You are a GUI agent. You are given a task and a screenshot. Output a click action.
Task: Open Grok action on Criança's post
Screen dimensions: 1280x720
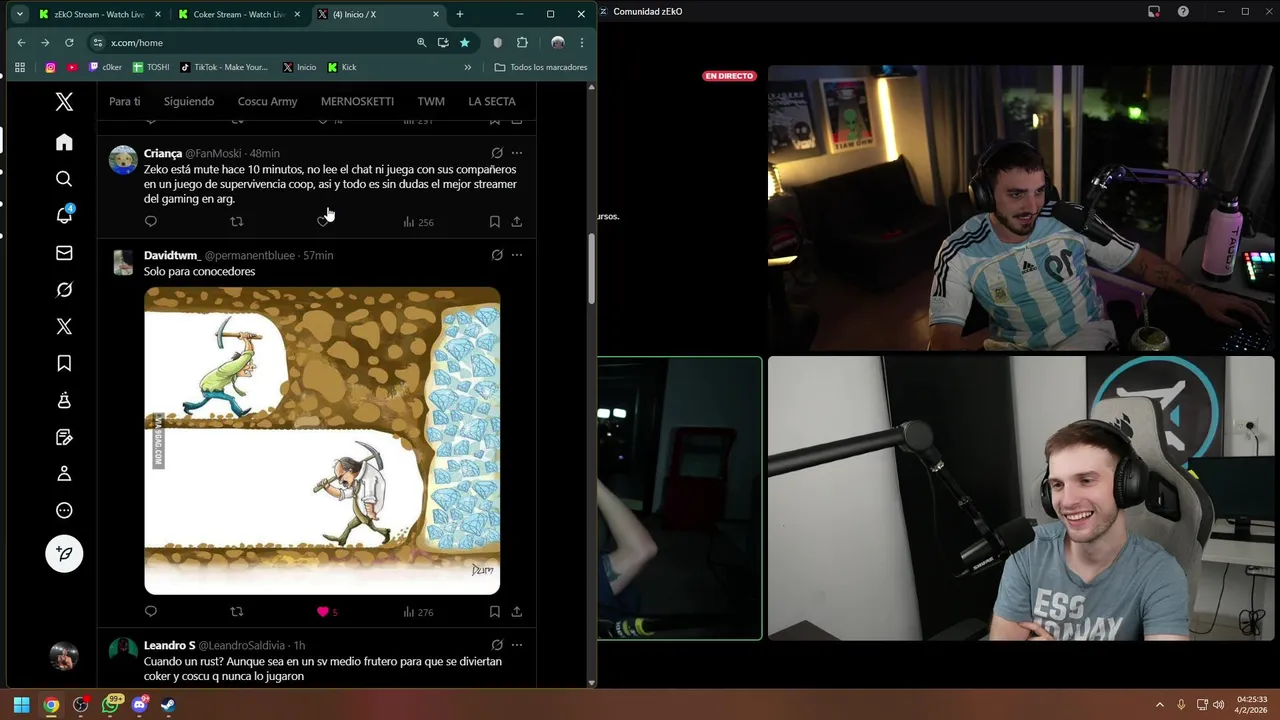tap(497, 153)
